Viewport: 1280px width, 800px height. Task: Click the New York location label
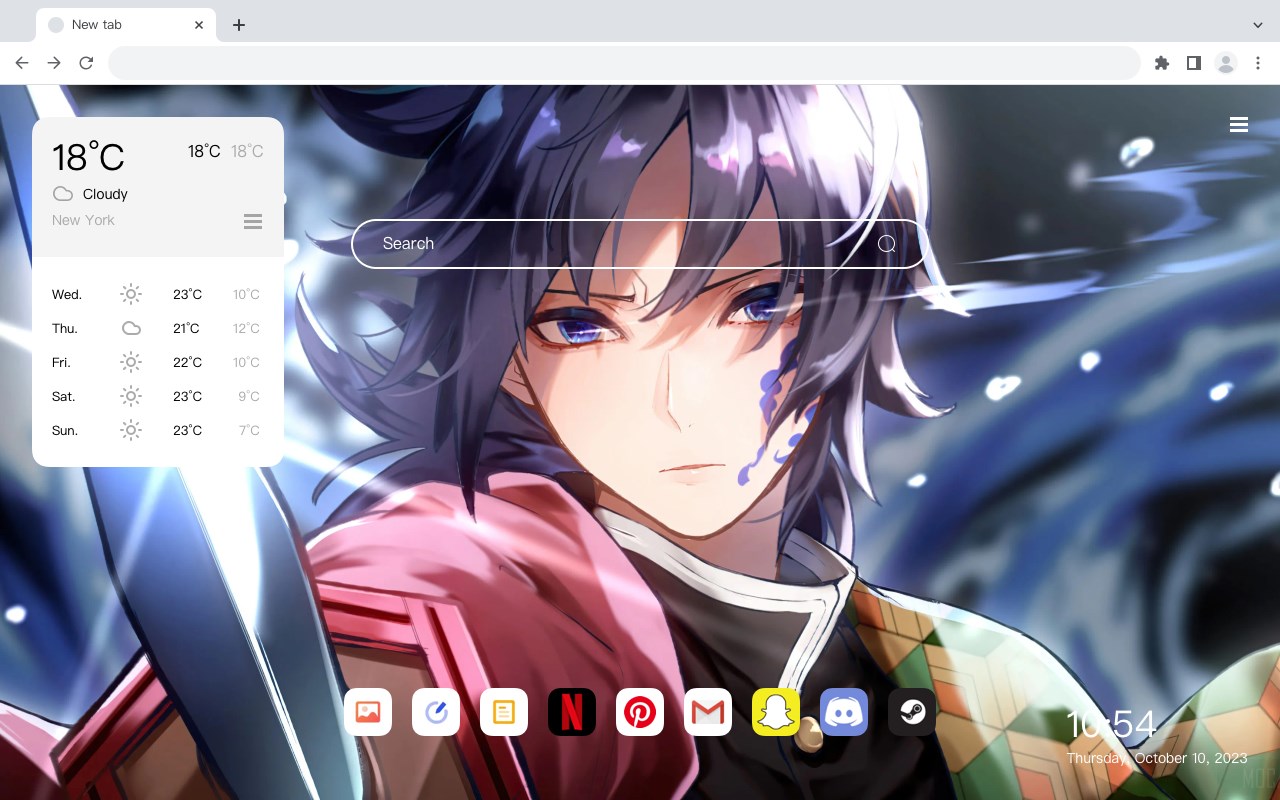pos(83,220)
